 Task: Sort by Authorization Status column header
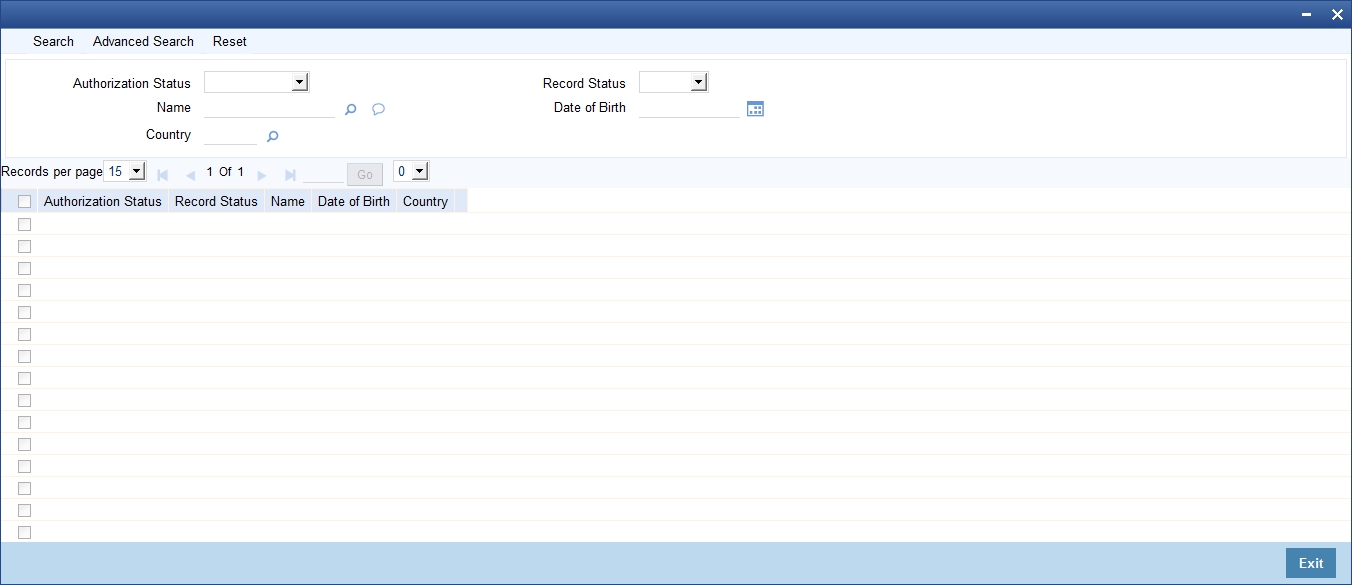pos(103,201)
